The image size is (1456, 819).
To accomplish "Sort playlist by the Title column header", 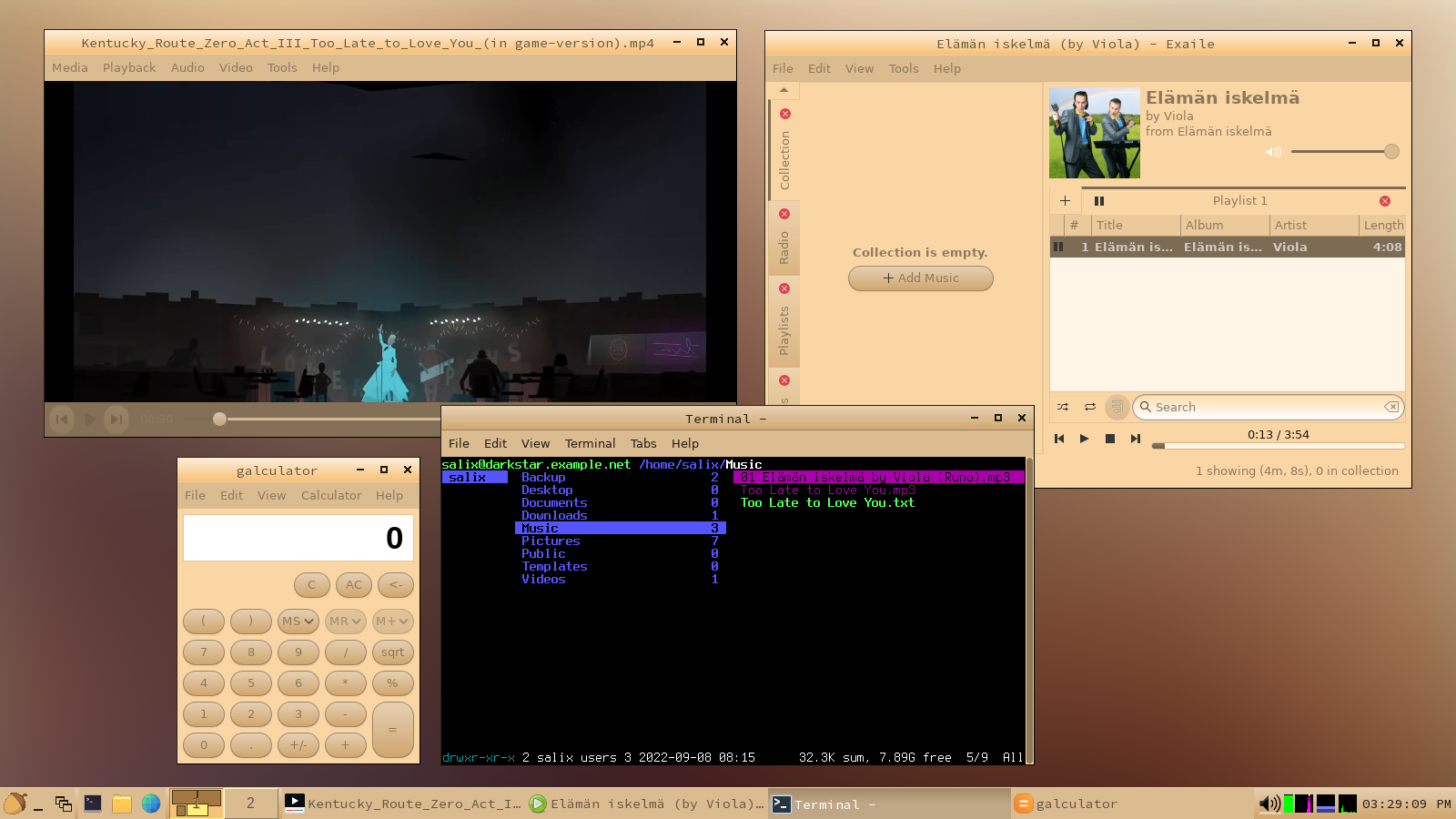I will pos(1134,225).
